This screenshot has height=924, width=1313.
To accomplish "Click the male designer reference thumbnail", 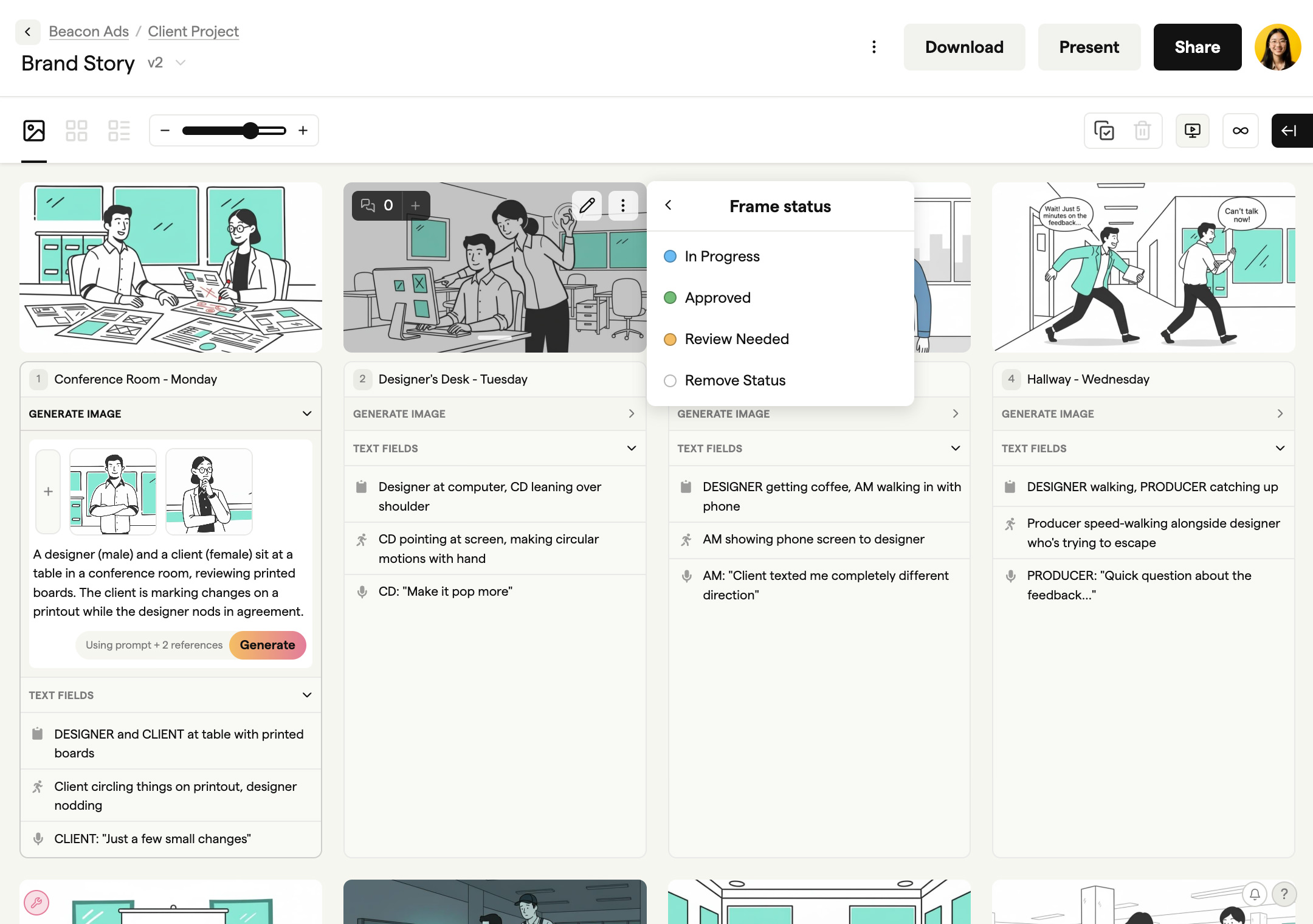I will pyautogui.click(x=112, y=491).
